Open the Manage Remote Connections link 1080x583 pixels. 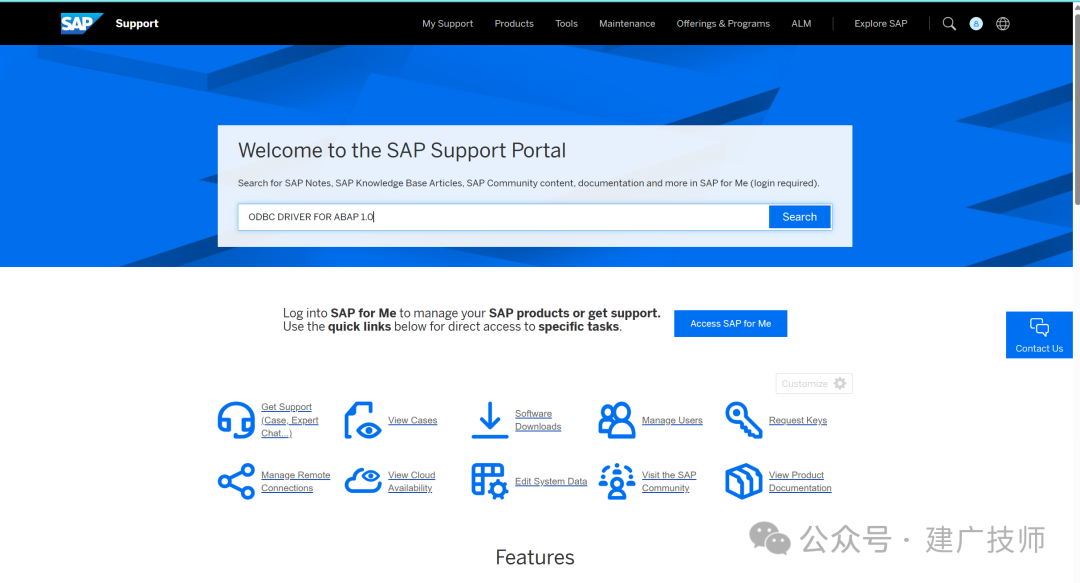pyautogui.click(x=295, y=481)
